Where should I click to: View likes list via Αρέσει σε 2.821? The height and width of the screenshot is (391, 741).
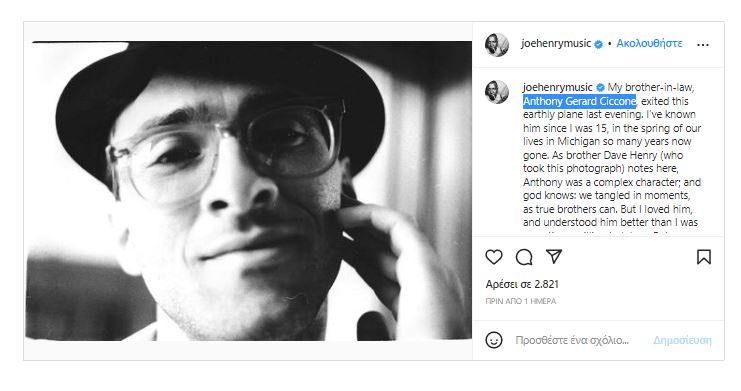click(x=522, y=284)
